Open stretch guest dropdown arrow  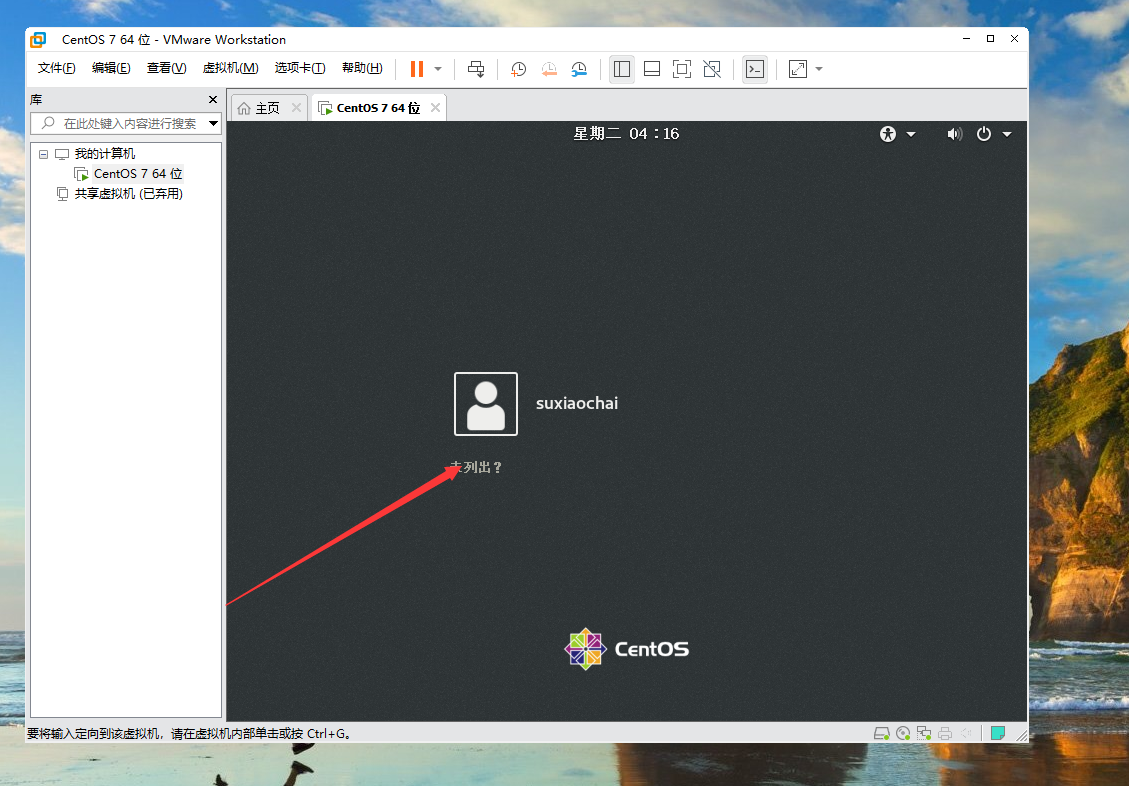click(x=819, y=69)
